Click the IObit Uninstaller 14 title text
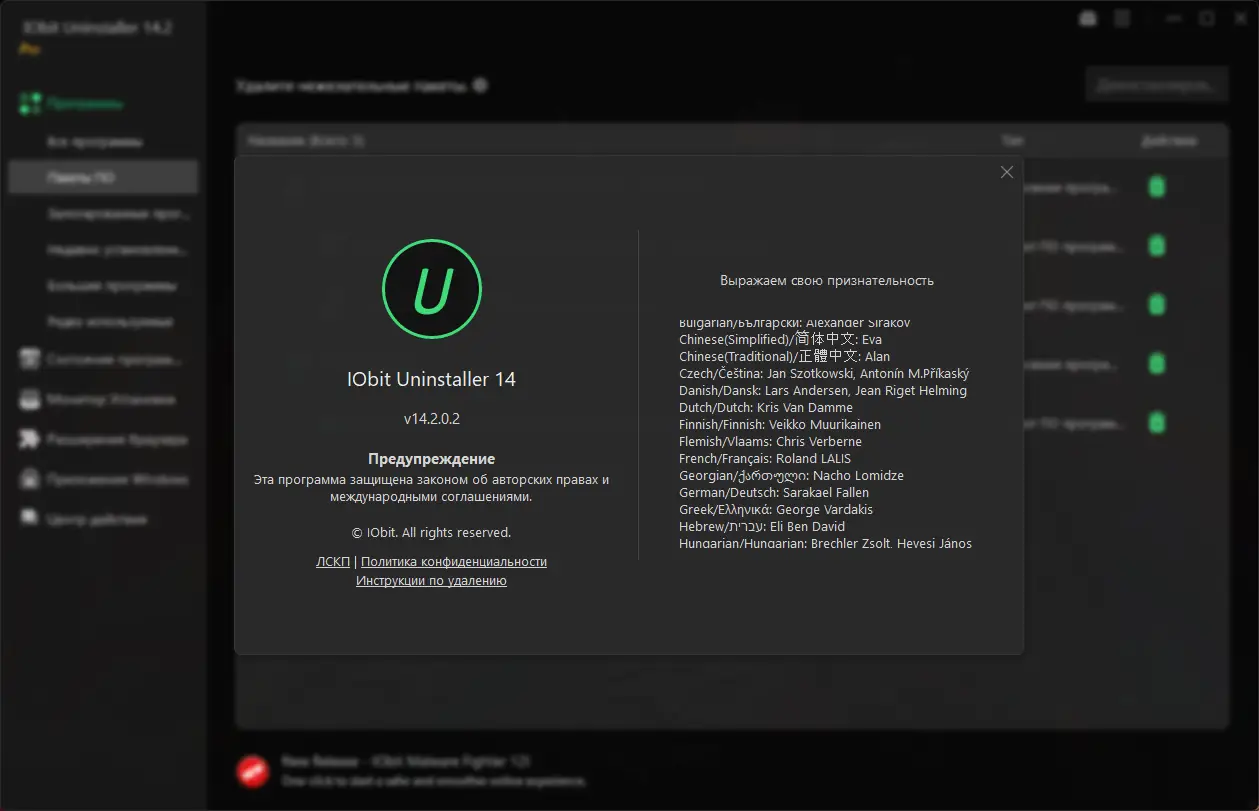Screen dimensions: 1259x811 click(432, 380)
